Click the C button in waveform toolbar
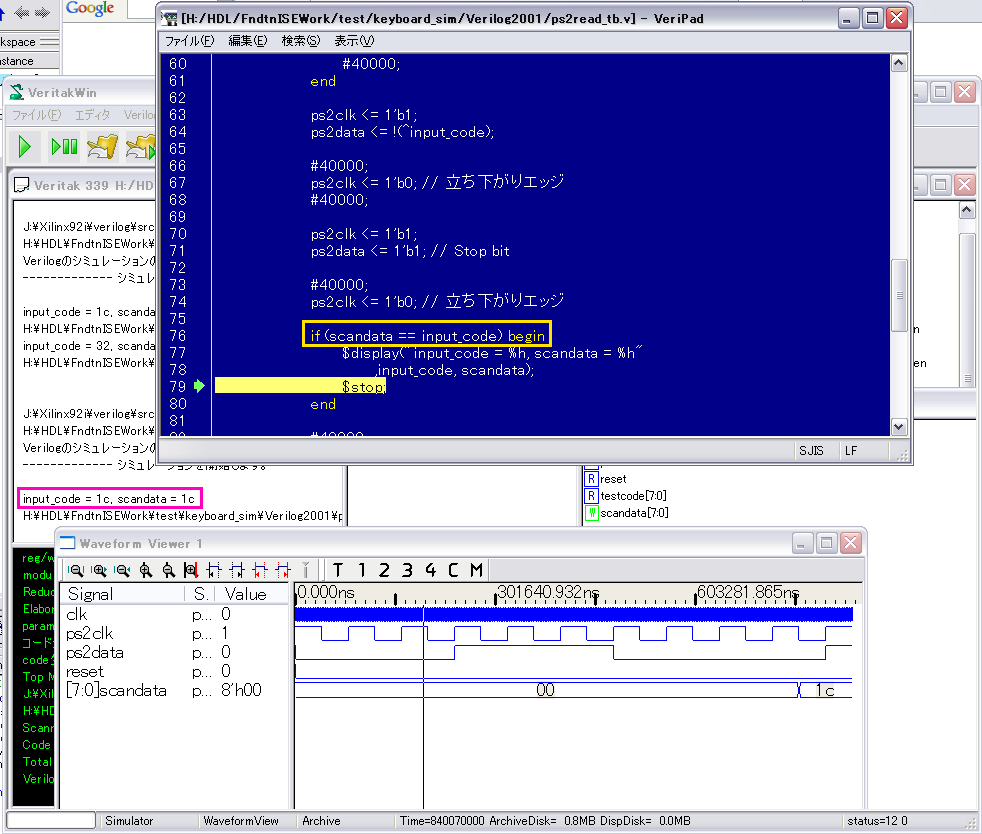The height and width of the screenshot is (834, 982). coord(453,570)
